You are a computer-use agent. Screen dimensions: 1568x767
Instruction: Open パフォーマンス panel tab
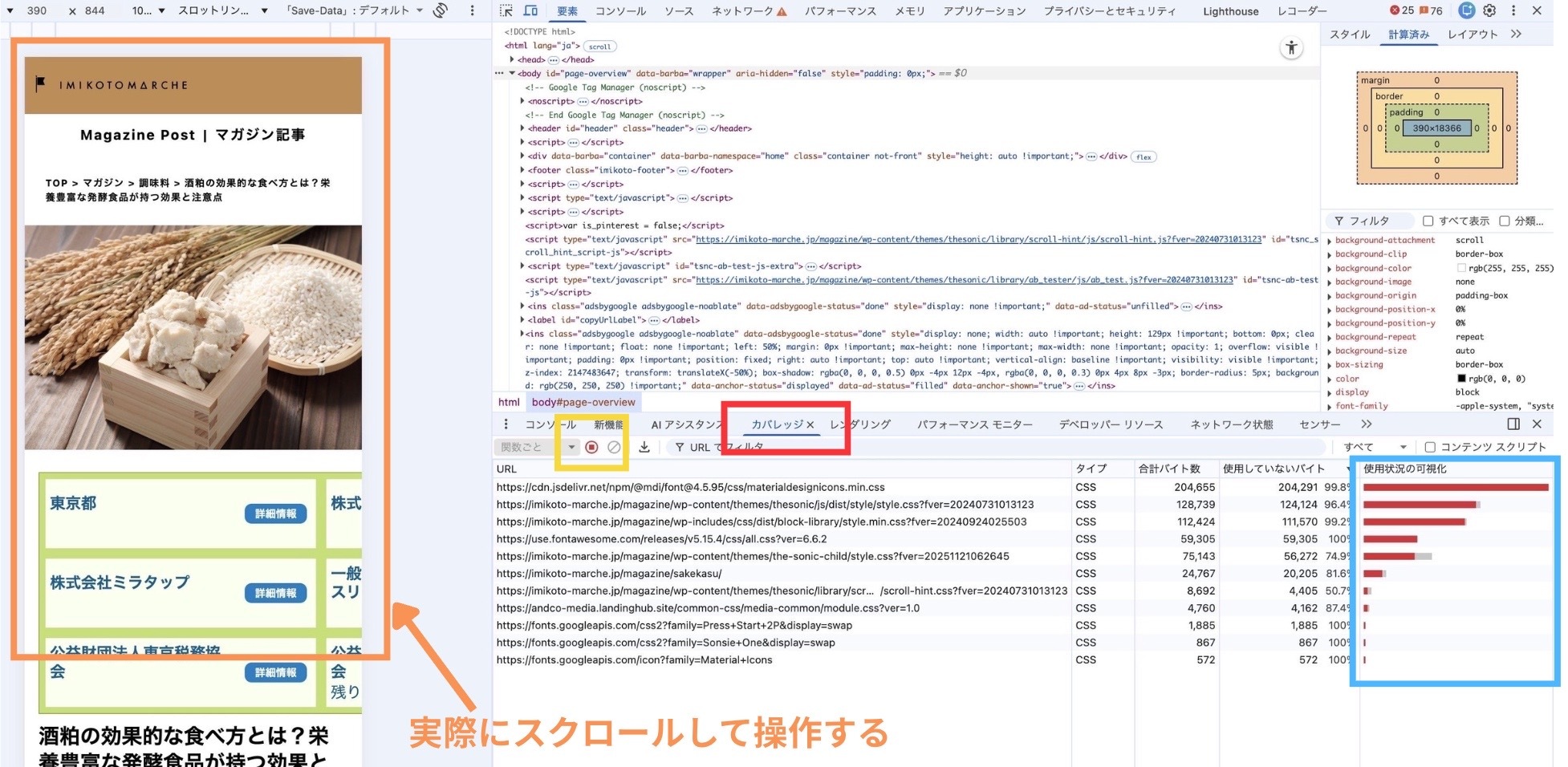point(840,11)
